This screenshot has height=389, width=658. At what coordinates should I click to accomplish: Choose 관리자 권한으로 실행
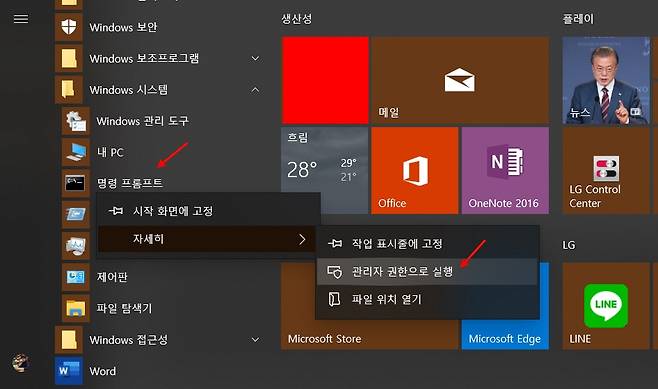(x=427, y=272)
